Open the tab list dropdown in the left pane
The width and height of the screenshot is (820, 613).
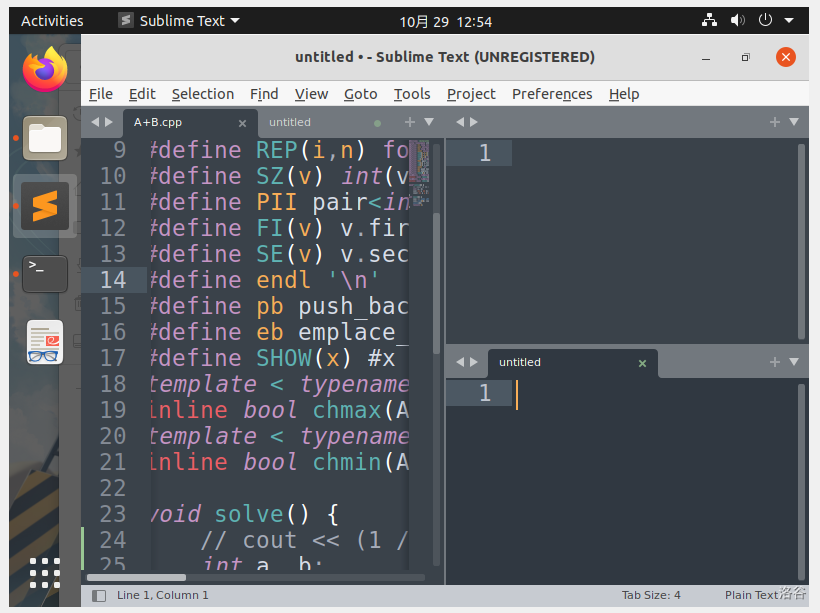pyautogui.click(x=430, y=122)
